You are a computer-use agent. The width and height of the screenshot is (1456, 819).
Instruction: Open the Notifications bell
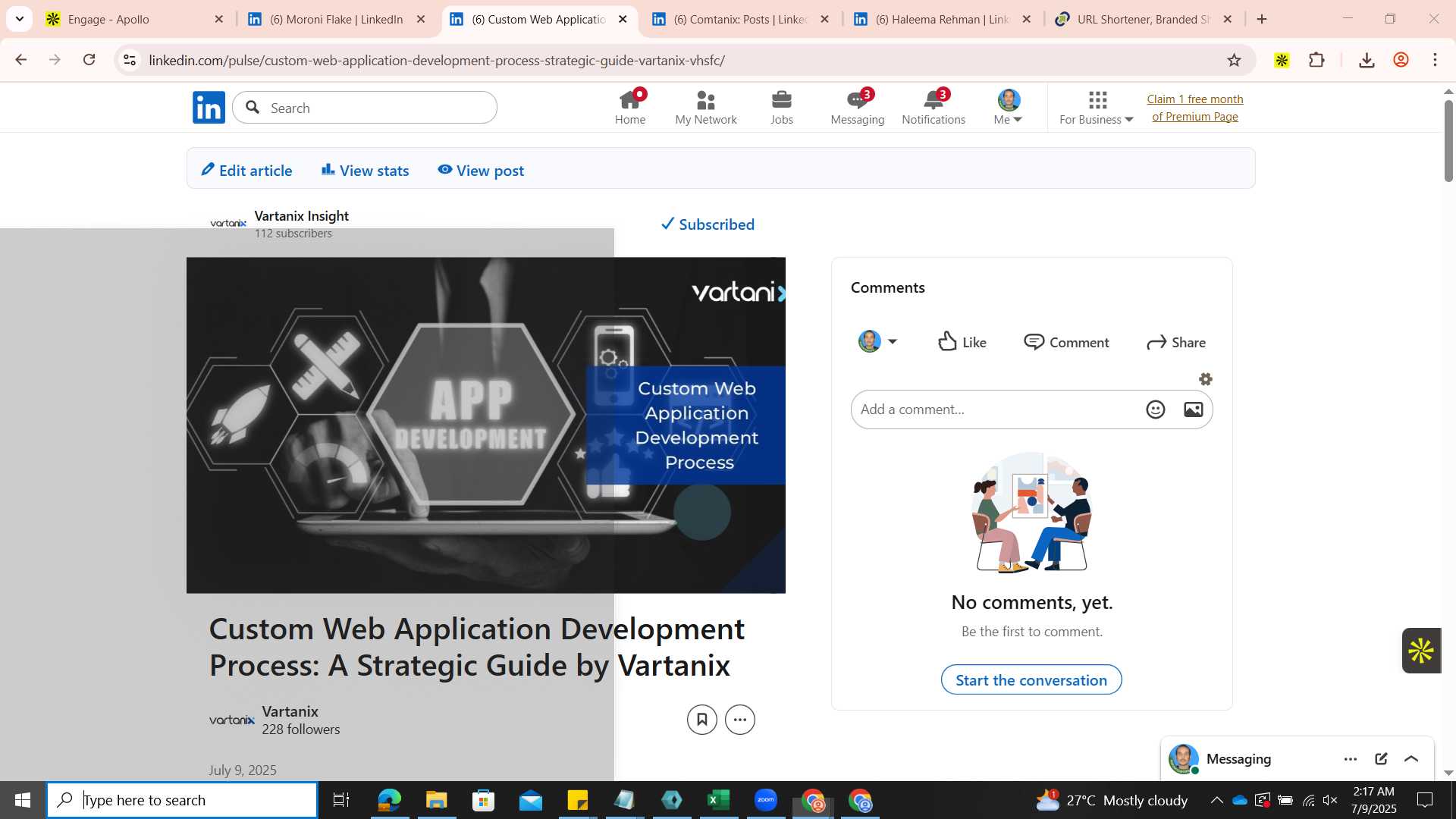click(934, 108)
